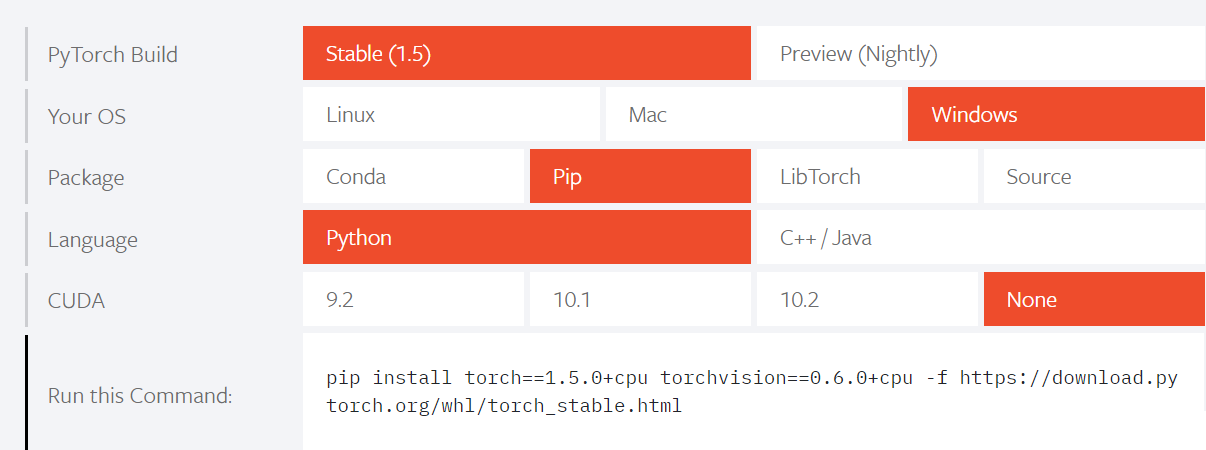Choose the Preview (Nightly) build
This screenshot has width=1206, height=450.
(980, 54)
